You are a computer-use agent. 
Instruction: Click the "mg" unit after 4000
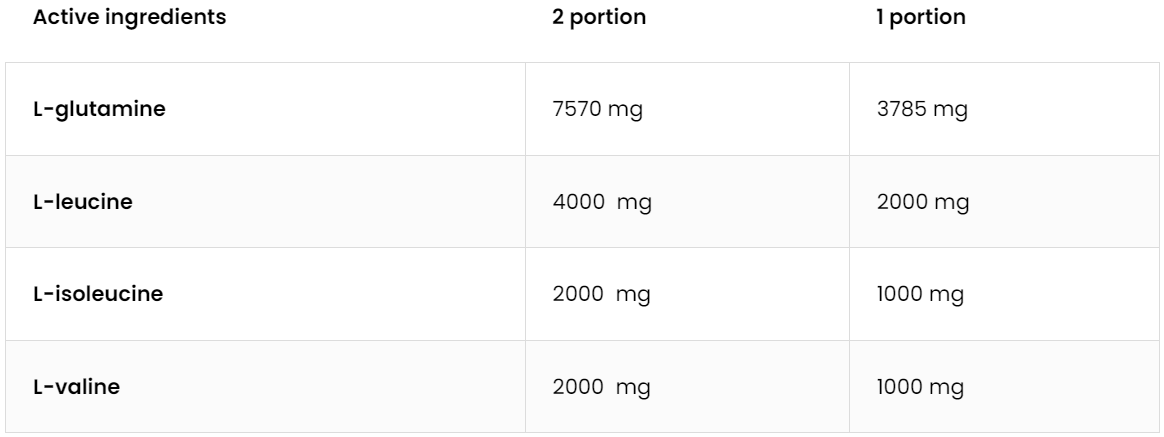point(630,202)
